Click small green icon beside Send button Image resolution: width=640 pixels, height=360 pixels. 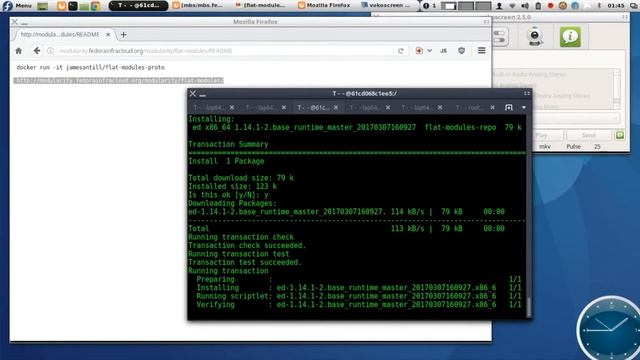click(620, 135)
